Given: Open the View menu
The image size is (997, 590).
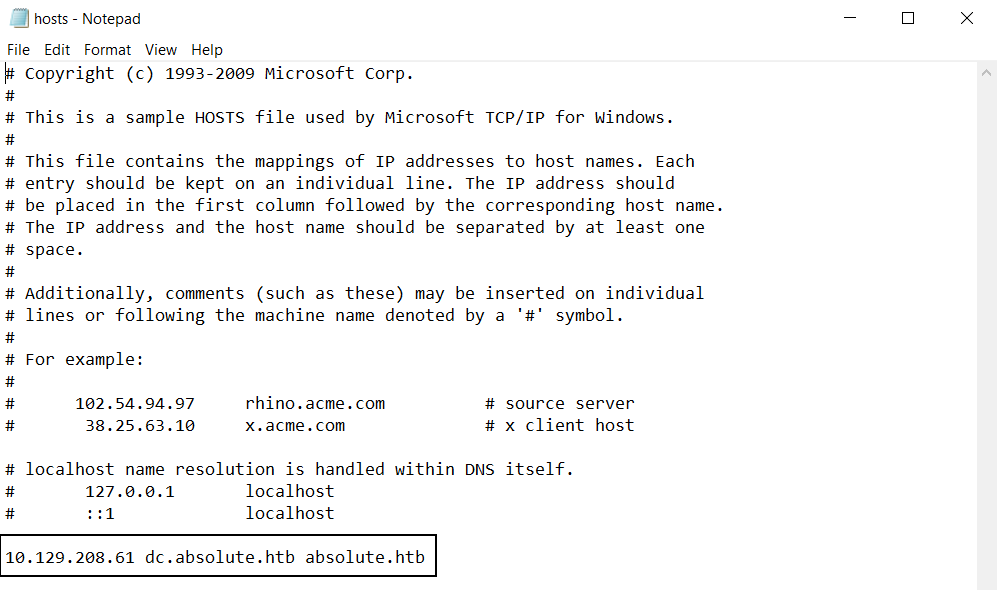Looking at the screenshot, I should (x=160, y=49).
